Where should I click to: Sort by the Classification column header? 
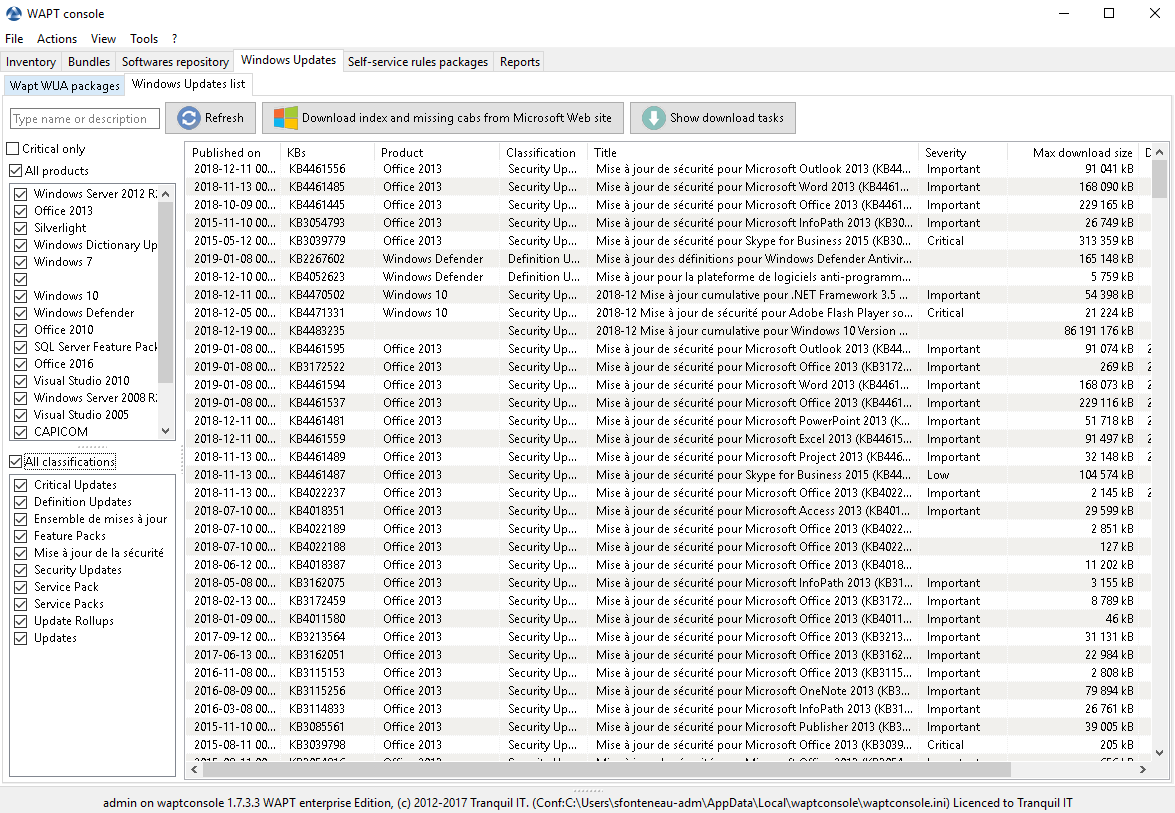(x=544, y=152)
